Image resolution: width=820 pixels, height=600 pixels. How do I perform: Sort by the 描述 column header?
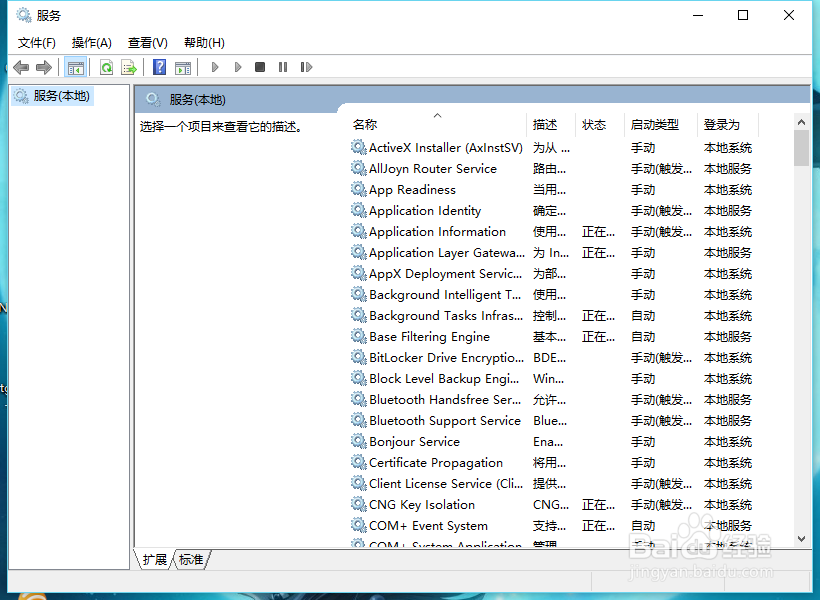coord(551,124)
